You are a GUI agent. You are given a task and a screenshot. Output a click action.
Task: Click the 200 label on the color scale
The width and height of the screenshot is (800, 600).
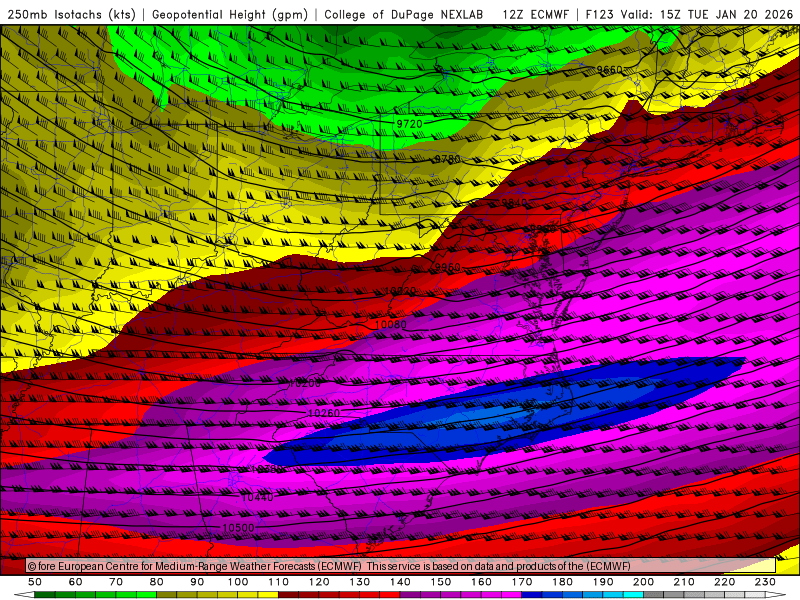point(643,582)
